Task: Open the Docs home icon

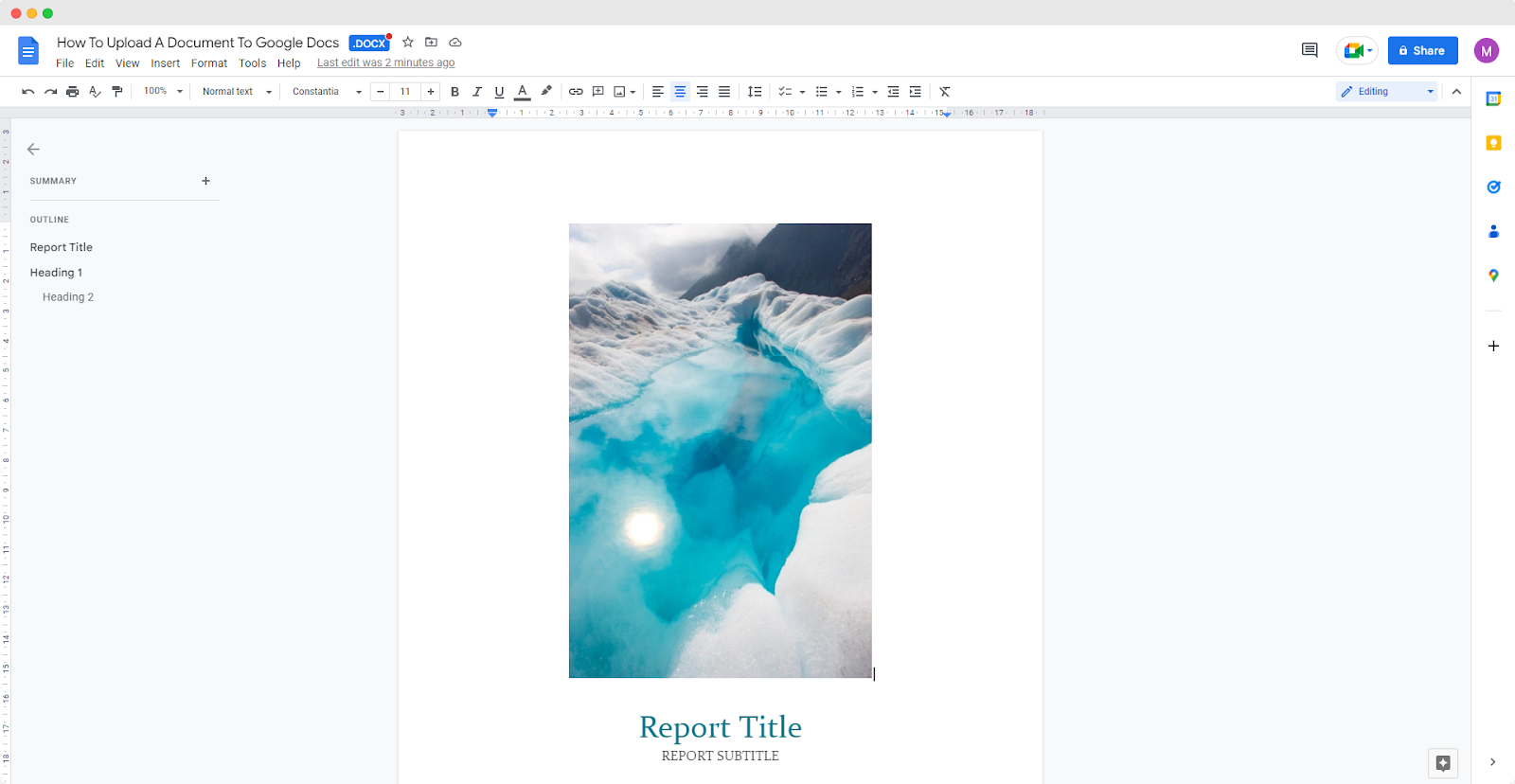Action: tap(28, 50)
